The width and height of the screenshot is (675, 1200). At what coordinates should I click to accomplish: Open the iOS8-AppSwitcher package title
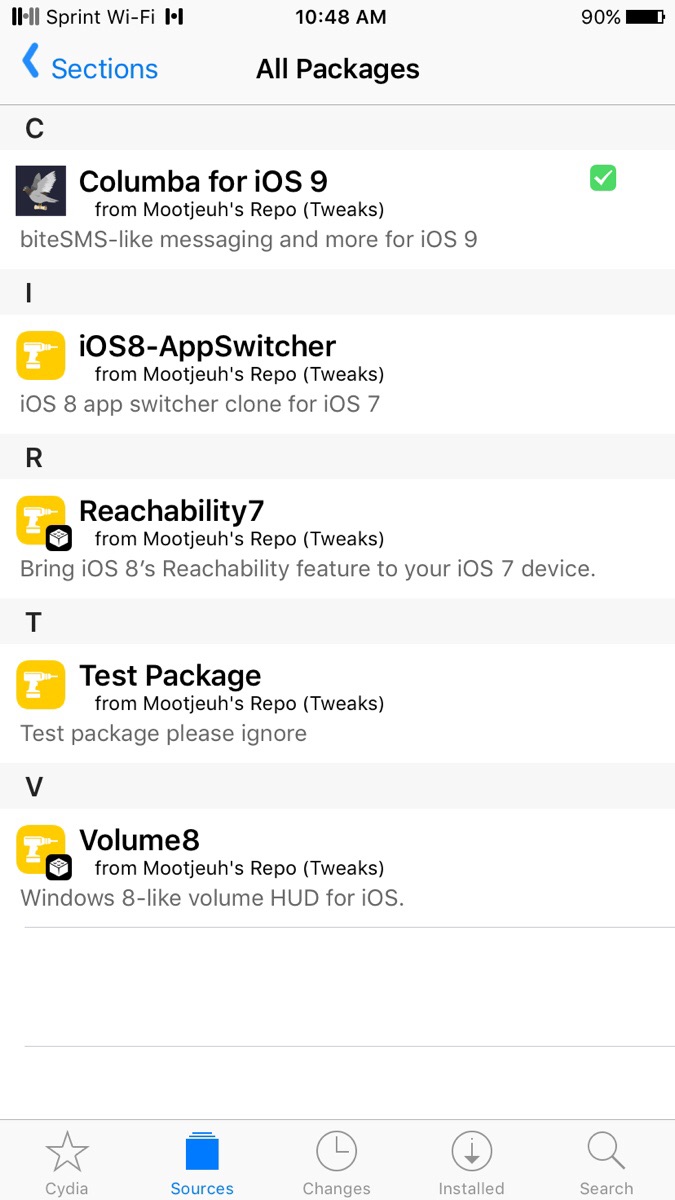207,346
